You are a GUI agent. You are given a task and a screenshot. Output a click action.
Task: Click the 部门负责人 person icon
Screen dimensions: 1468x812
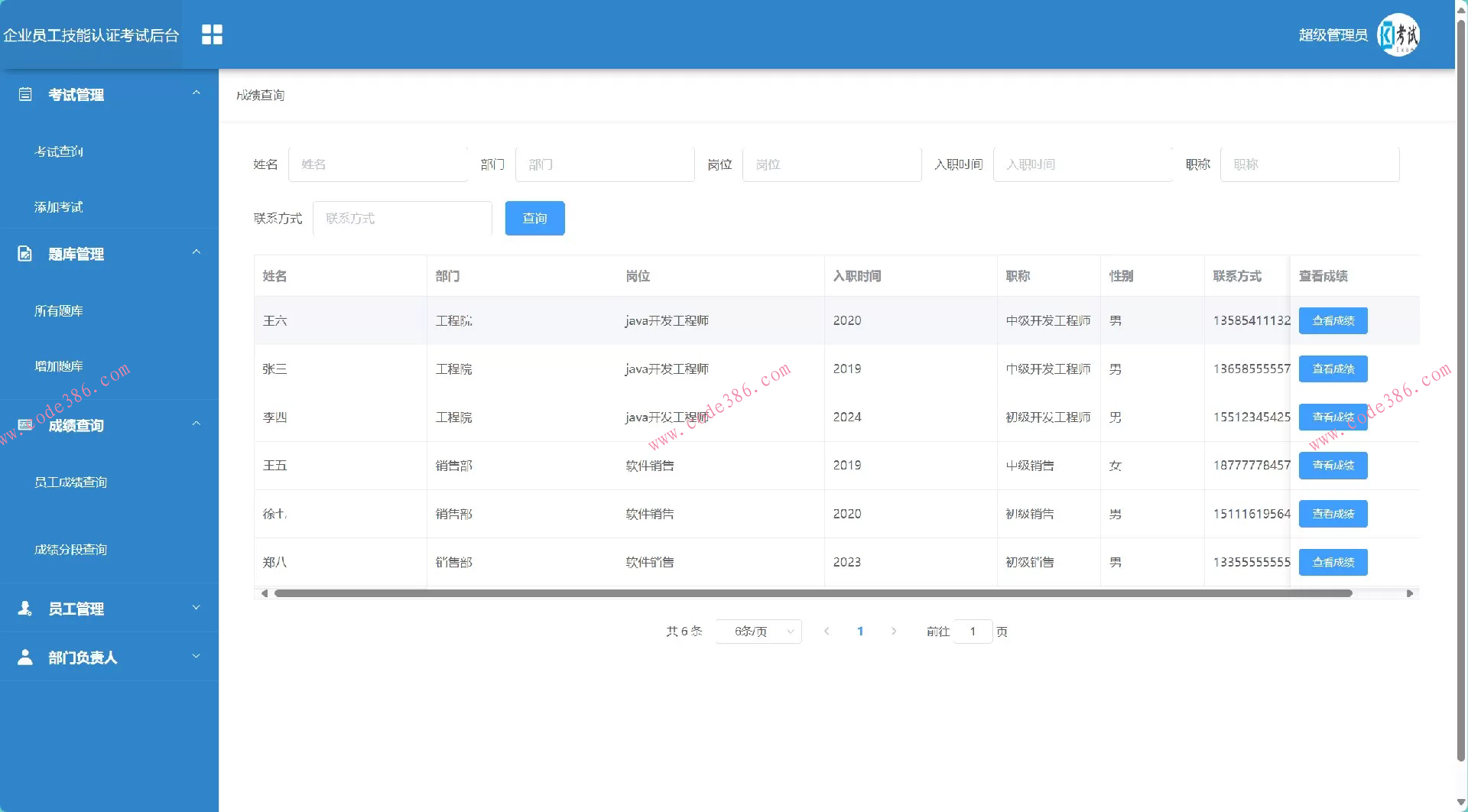(25, 657)
